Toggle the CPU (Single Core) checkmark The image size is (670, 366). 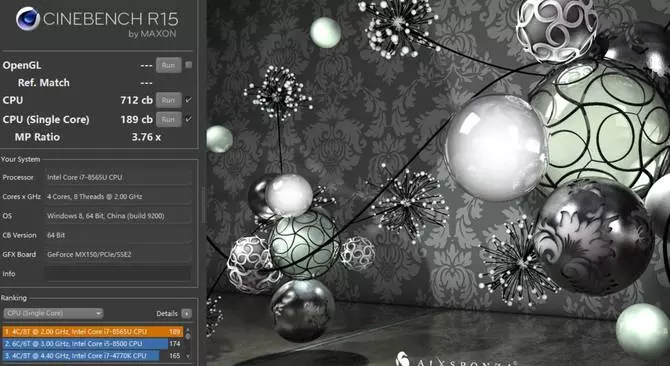(x=188, y=119)
